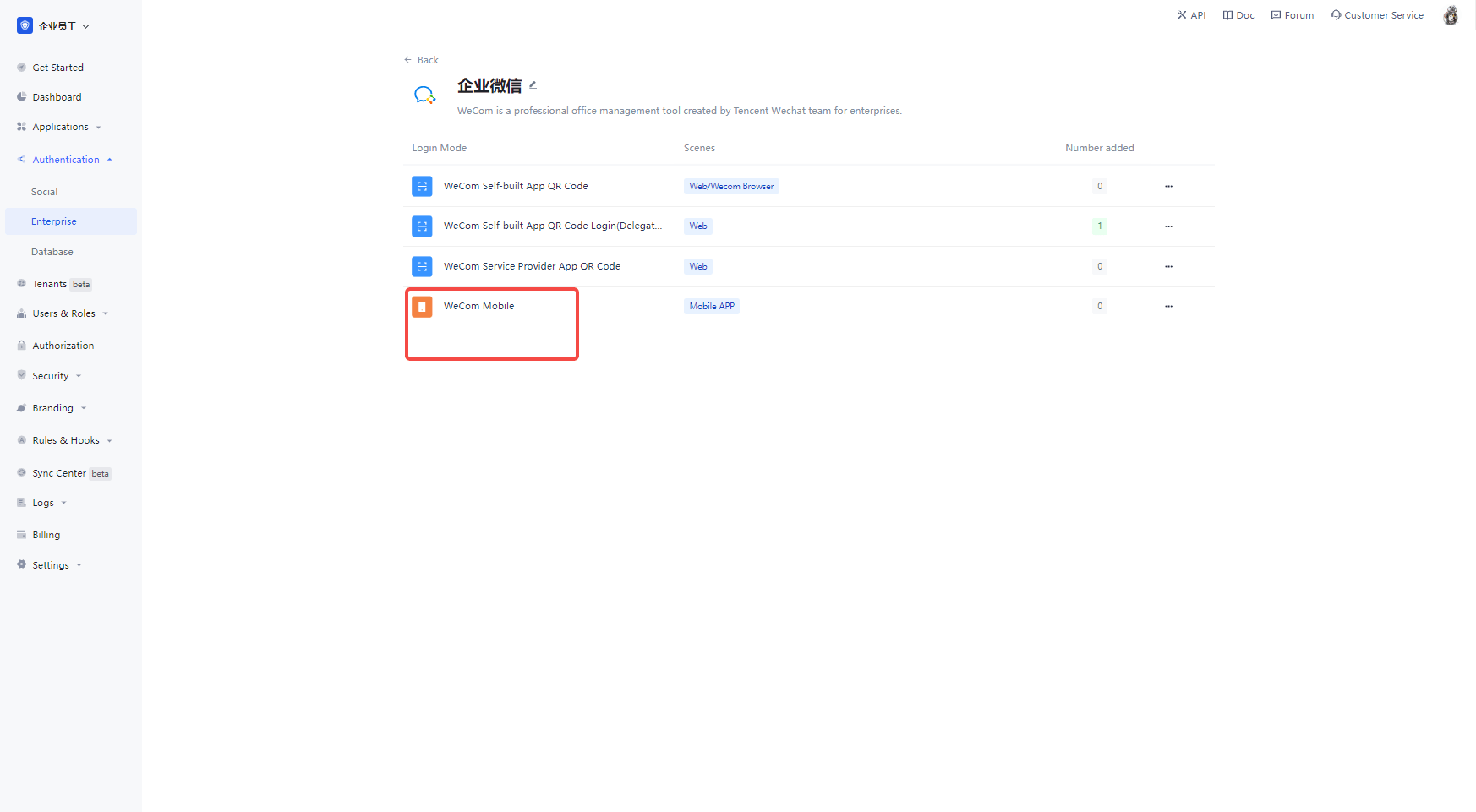Open the Customer Service link

(x=1377, y=15)
